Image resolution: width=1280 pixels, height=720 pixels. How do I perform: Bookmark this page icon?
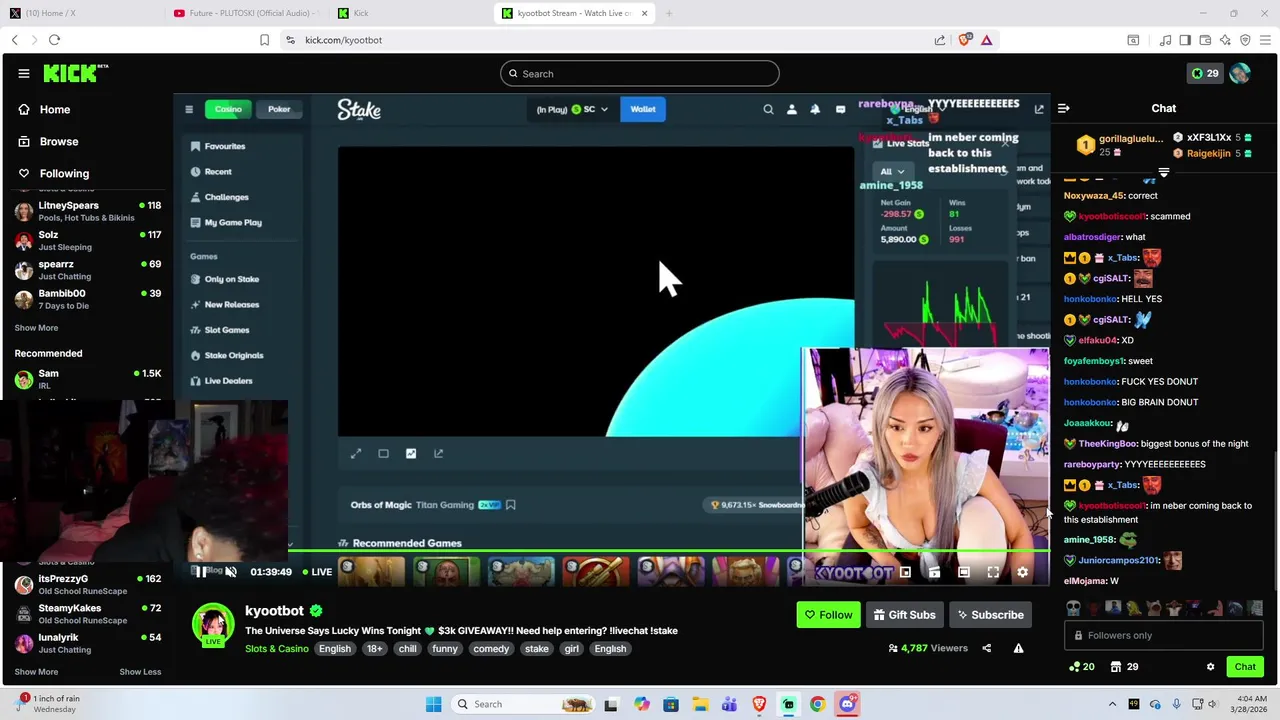click(264, 40)
